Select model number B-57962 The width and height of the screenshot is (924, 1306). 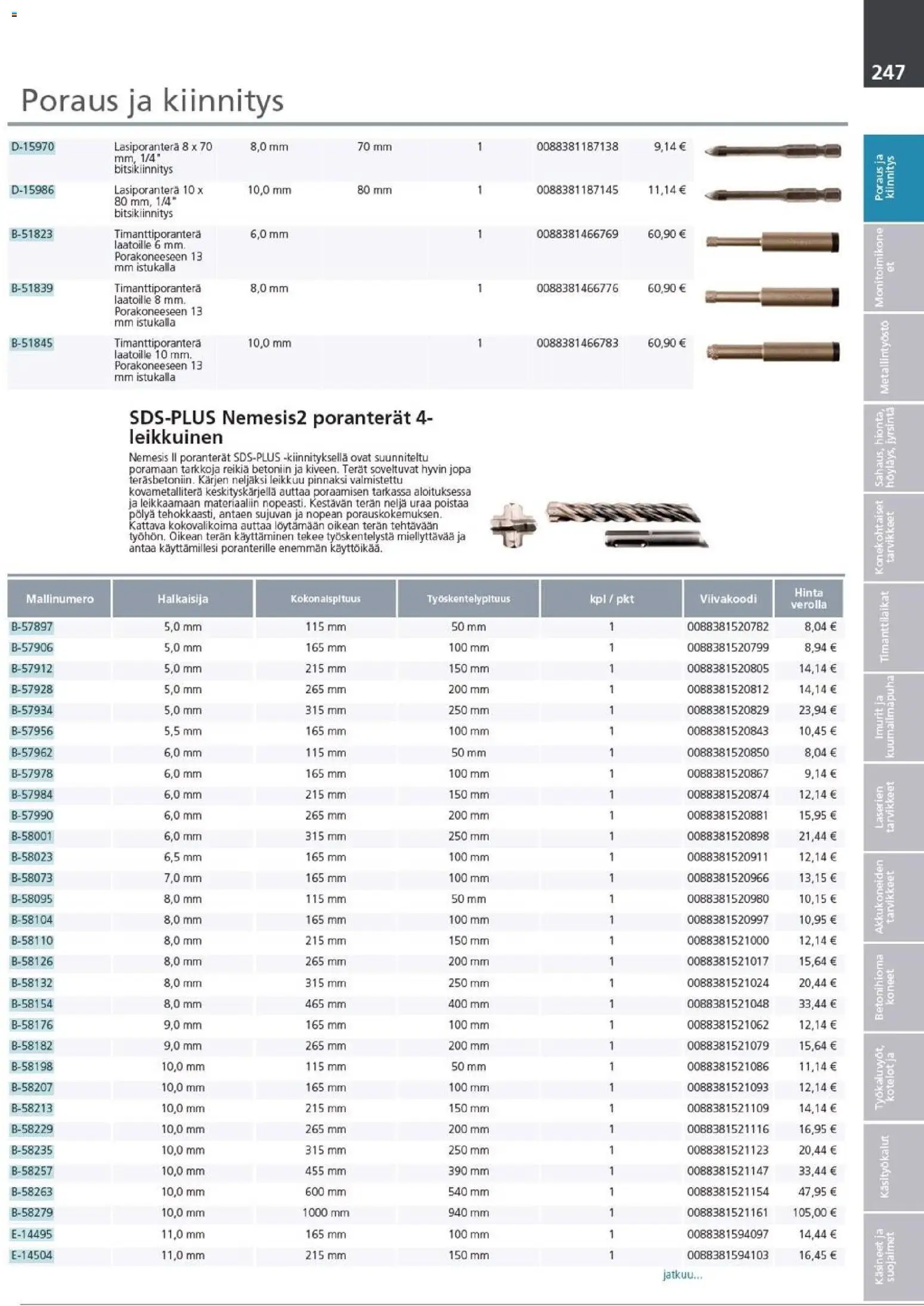[x=32, y=753]
